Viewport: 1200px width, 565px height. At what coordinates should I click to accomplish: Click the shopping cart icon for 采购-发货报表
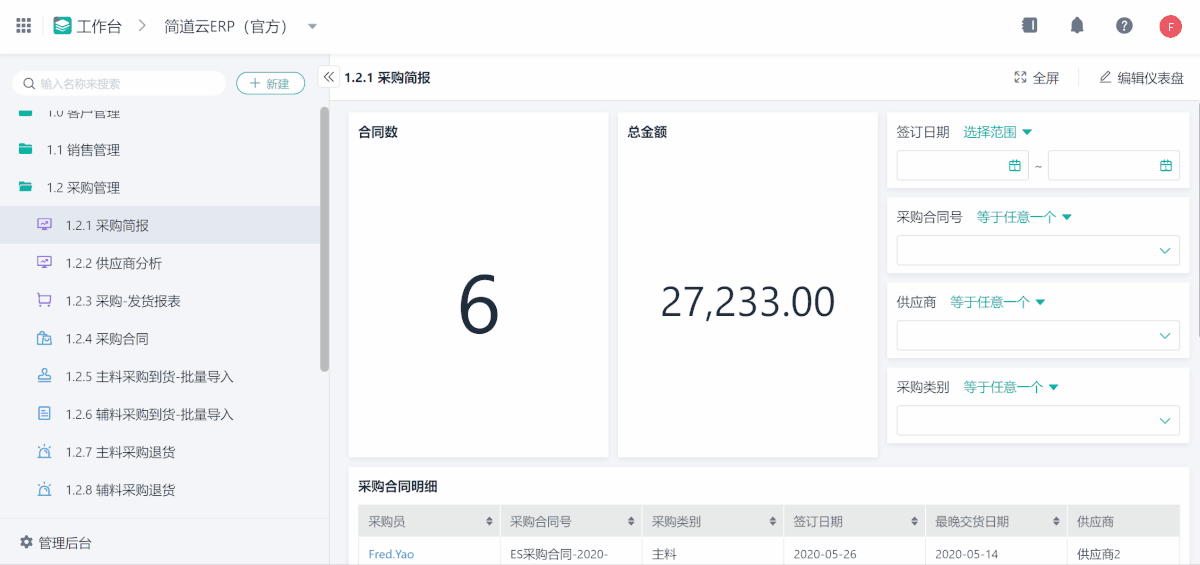tap(44, 301)
